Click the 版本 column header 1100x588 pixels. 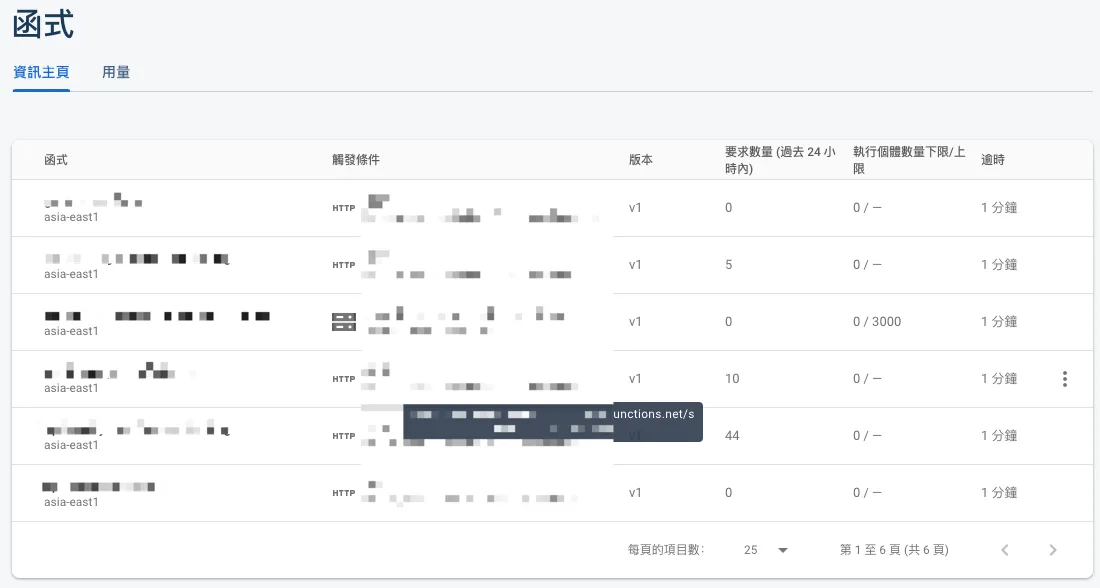pyautogui.click(x=638, y=159)
